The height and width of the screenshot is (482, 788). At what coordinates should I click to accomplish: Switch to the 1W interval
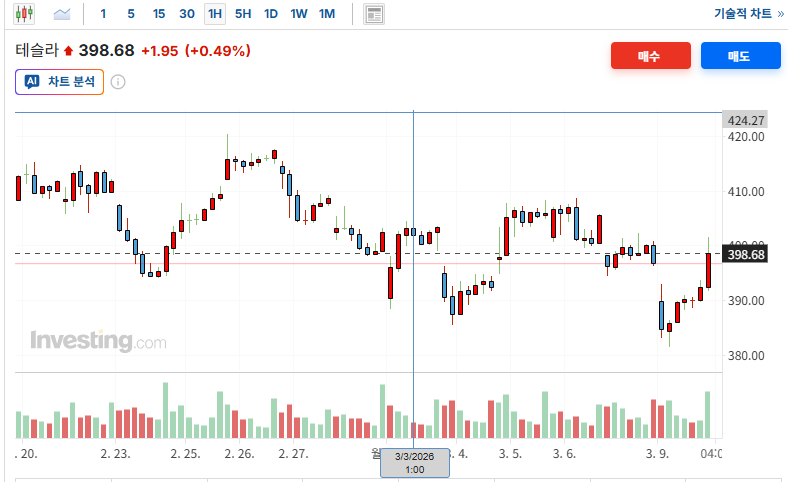(x=299, y=14)
